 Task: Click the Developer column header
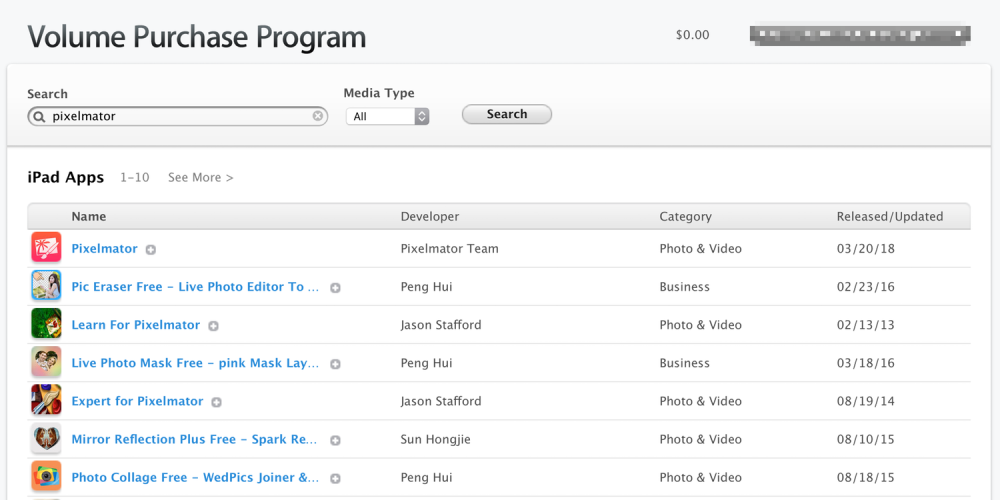click(x=430, y=217)
